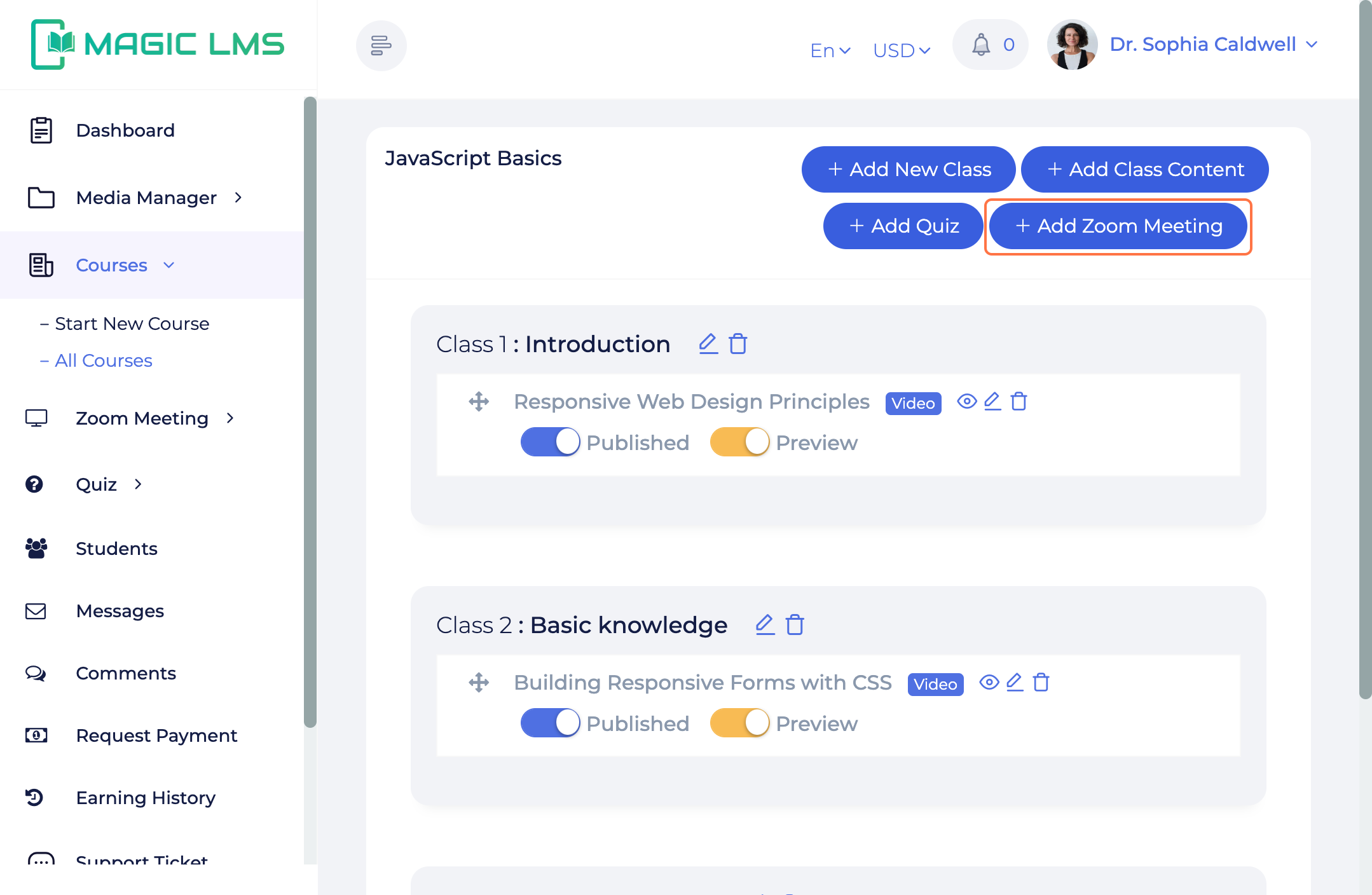1372x895 pixels.
Task: Click the Comments speech bubble icon
Action: point(36,673)
